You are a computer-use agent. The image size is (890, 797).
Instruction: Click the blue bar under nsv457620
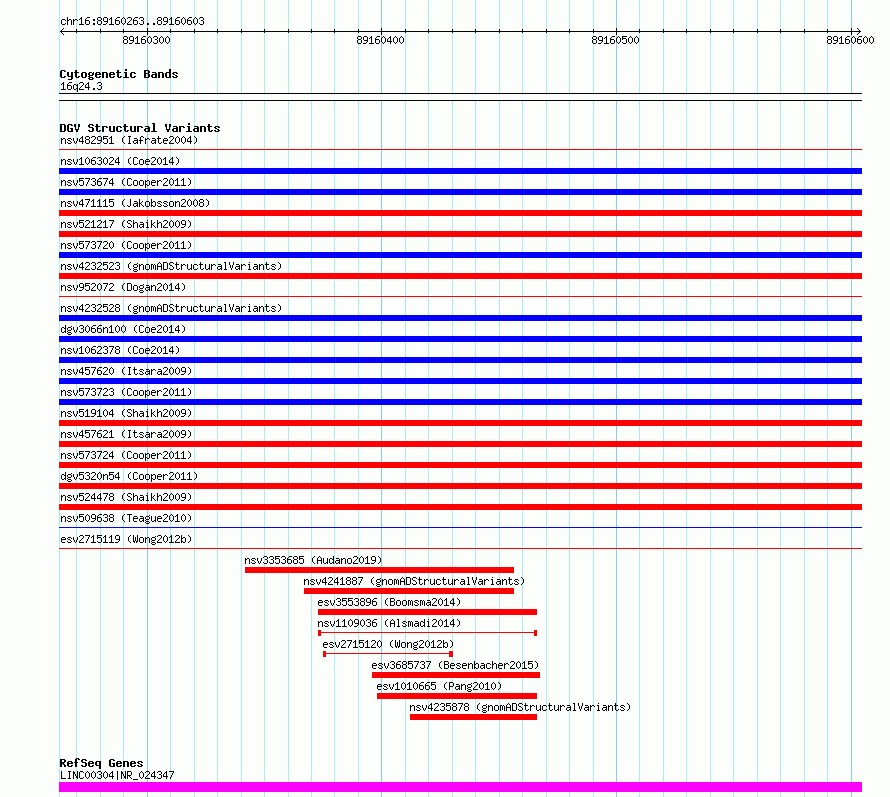click(x=460, y=381)
